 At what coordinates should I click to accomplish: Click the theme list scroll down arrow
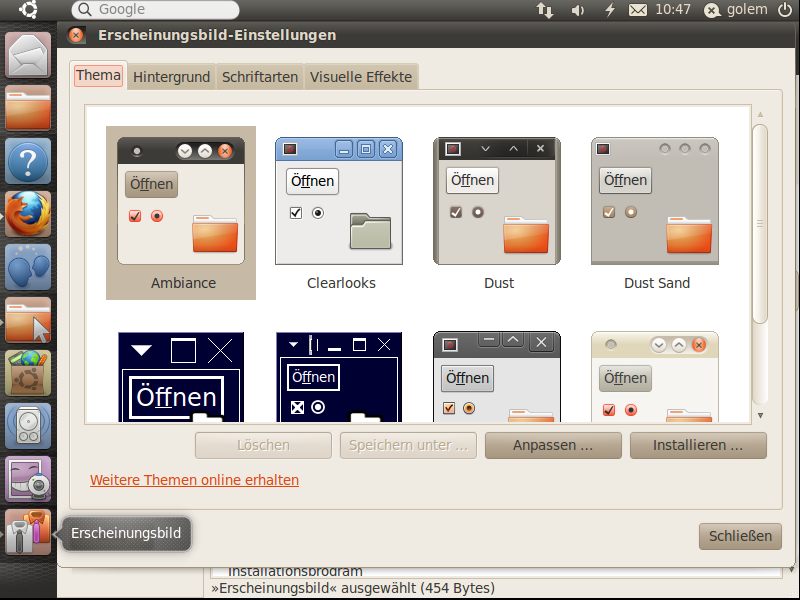[x=760, y=415]
